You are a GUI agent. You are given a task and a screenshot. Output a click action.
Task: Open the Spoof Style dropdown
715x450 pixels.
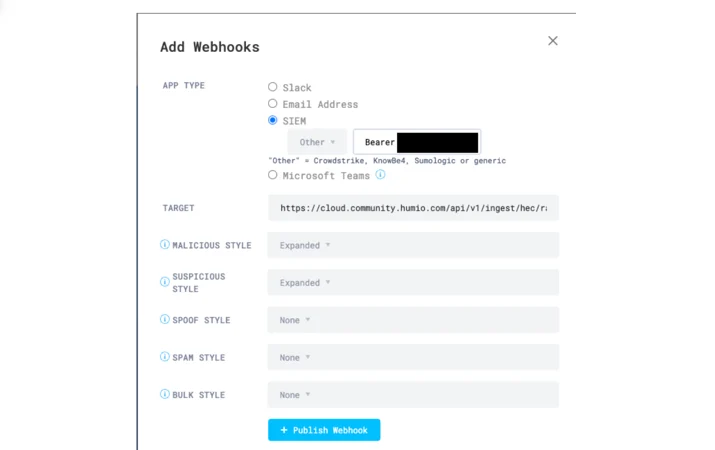point(413,320)
